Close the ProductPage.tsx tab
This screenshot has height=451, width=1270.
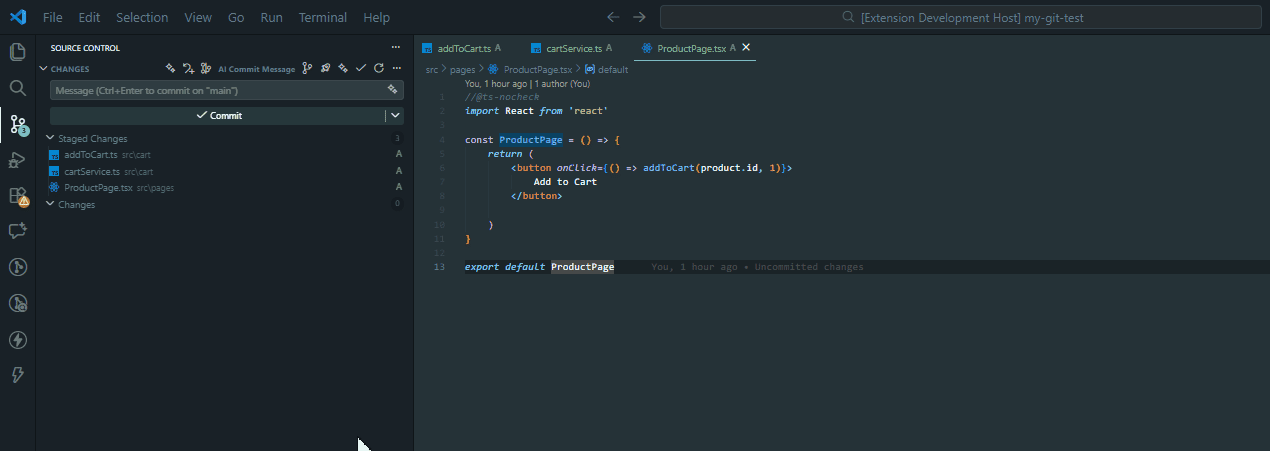[x=746, y=47]
